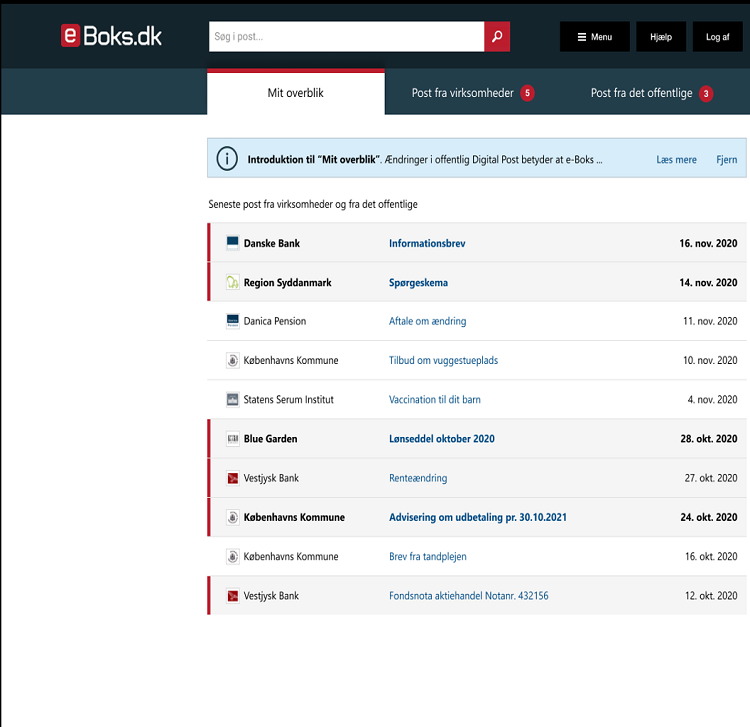Open the Lønseddel oktober 2020 message

click(x=442, y=439)
